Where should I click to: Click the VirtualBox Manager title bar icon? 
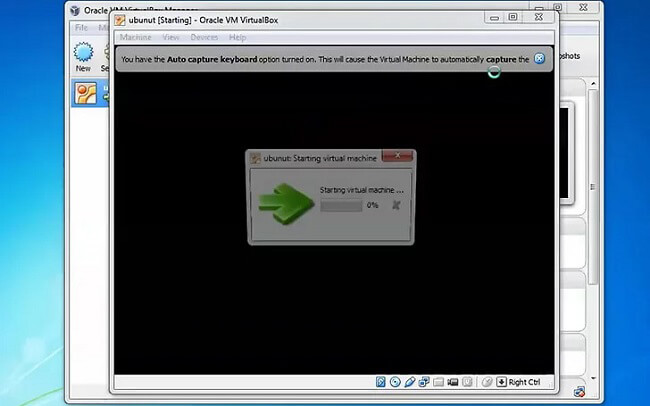75,10
